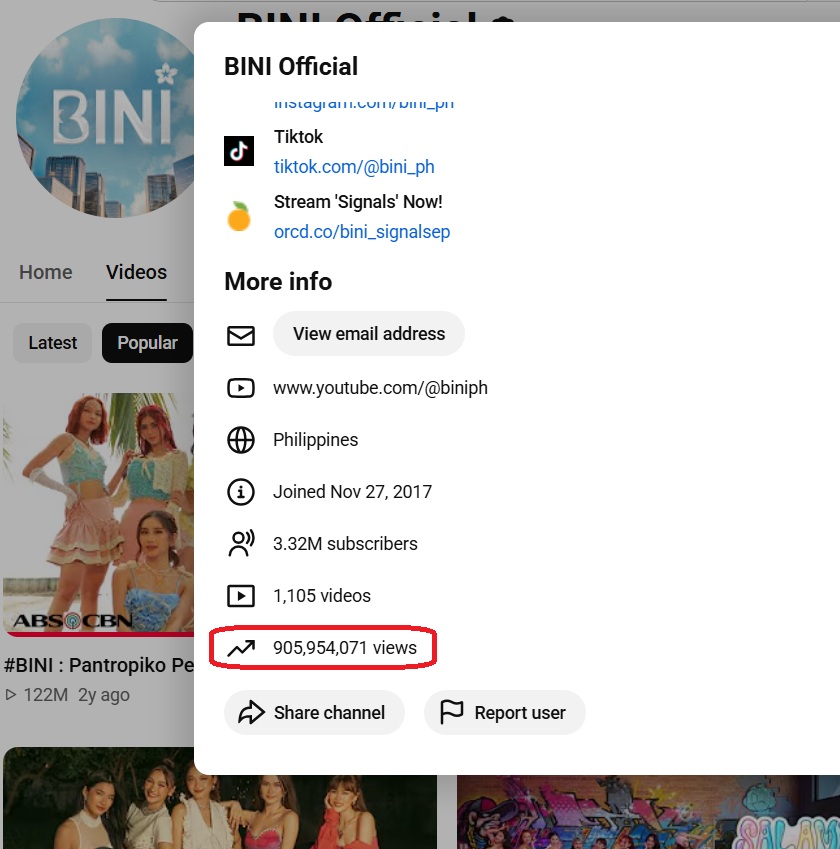This screenshot has height=849, width=840.
Task: Click the 1,105 videos text
Action: (322, 596)
